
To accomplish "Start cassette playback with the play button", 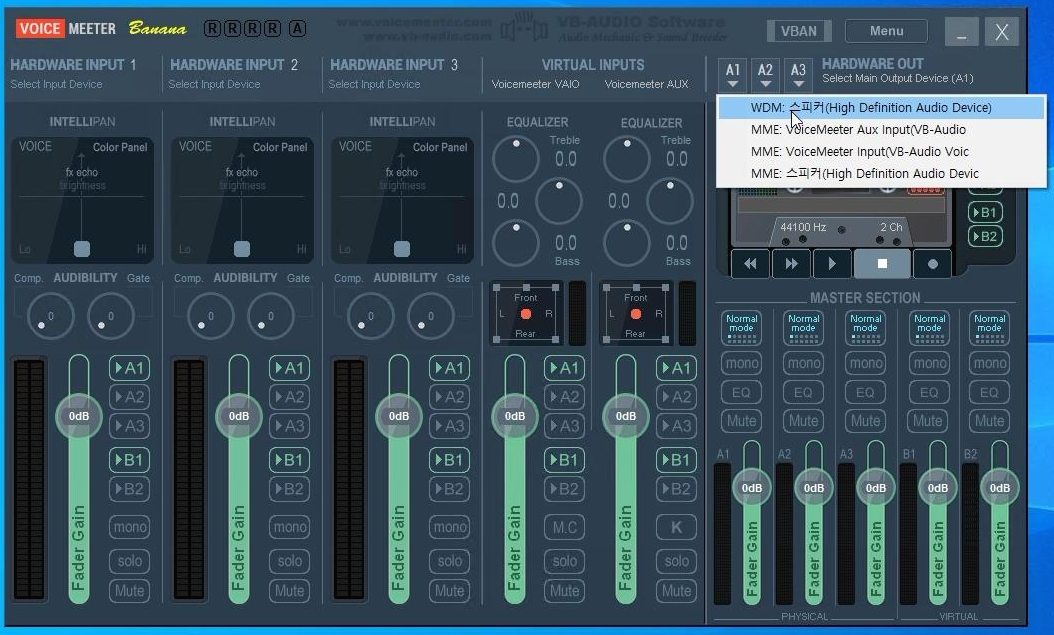I will [832, 263].
